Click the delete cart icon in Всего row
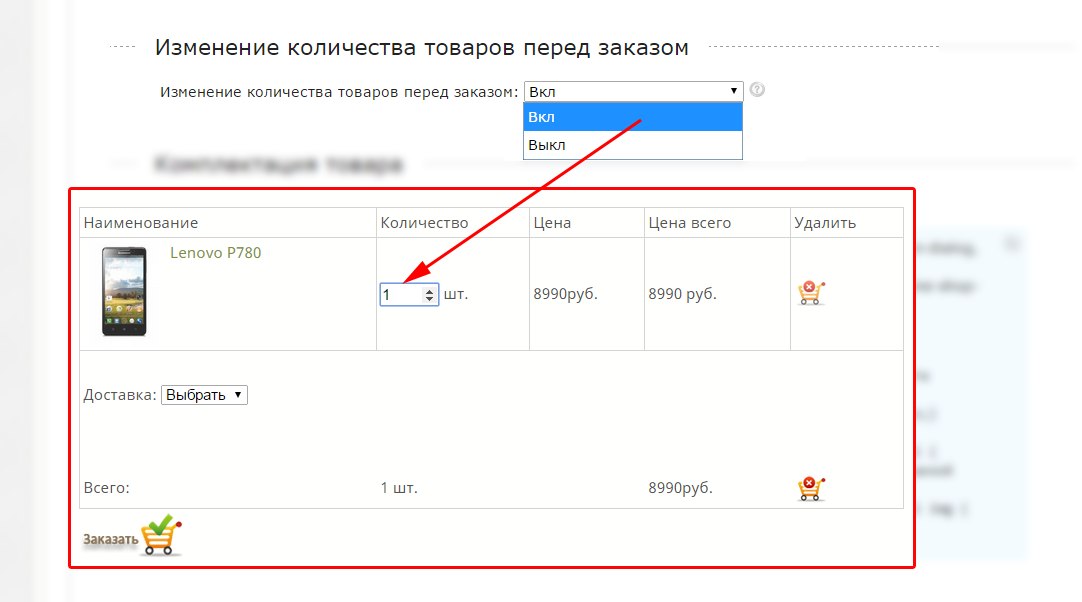This screenshot has height=602, width=1082. click(810, 488)
